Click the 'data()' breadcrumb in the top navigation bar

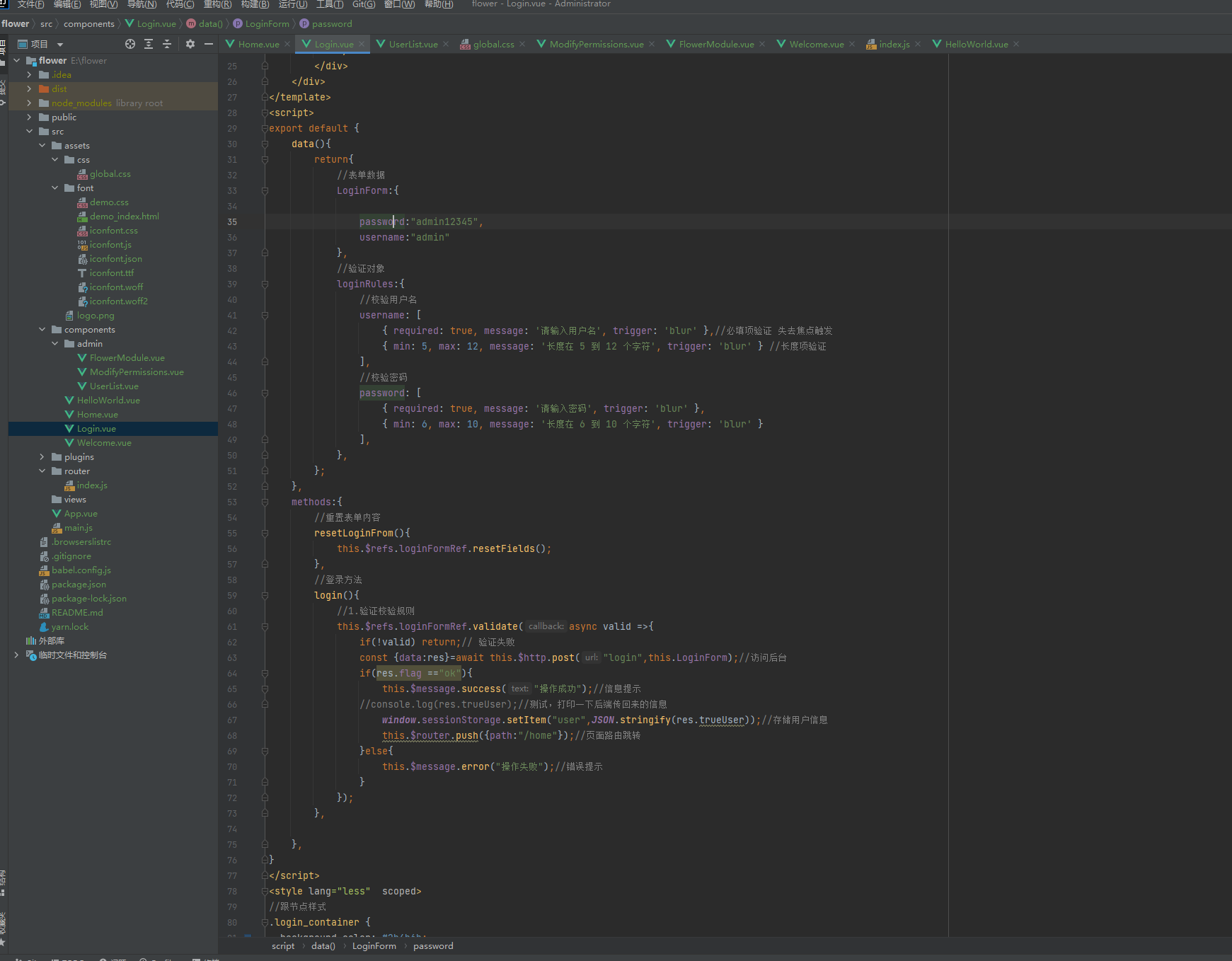[211, 23]
